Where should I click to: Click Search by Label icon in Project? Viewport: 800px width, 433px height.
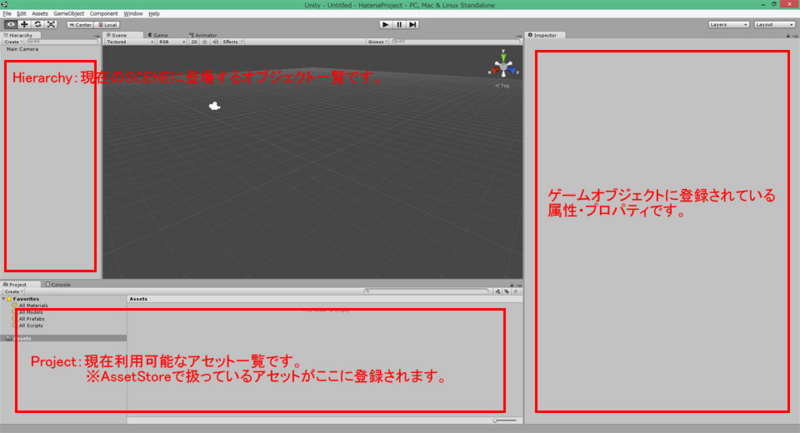point(507,292)
